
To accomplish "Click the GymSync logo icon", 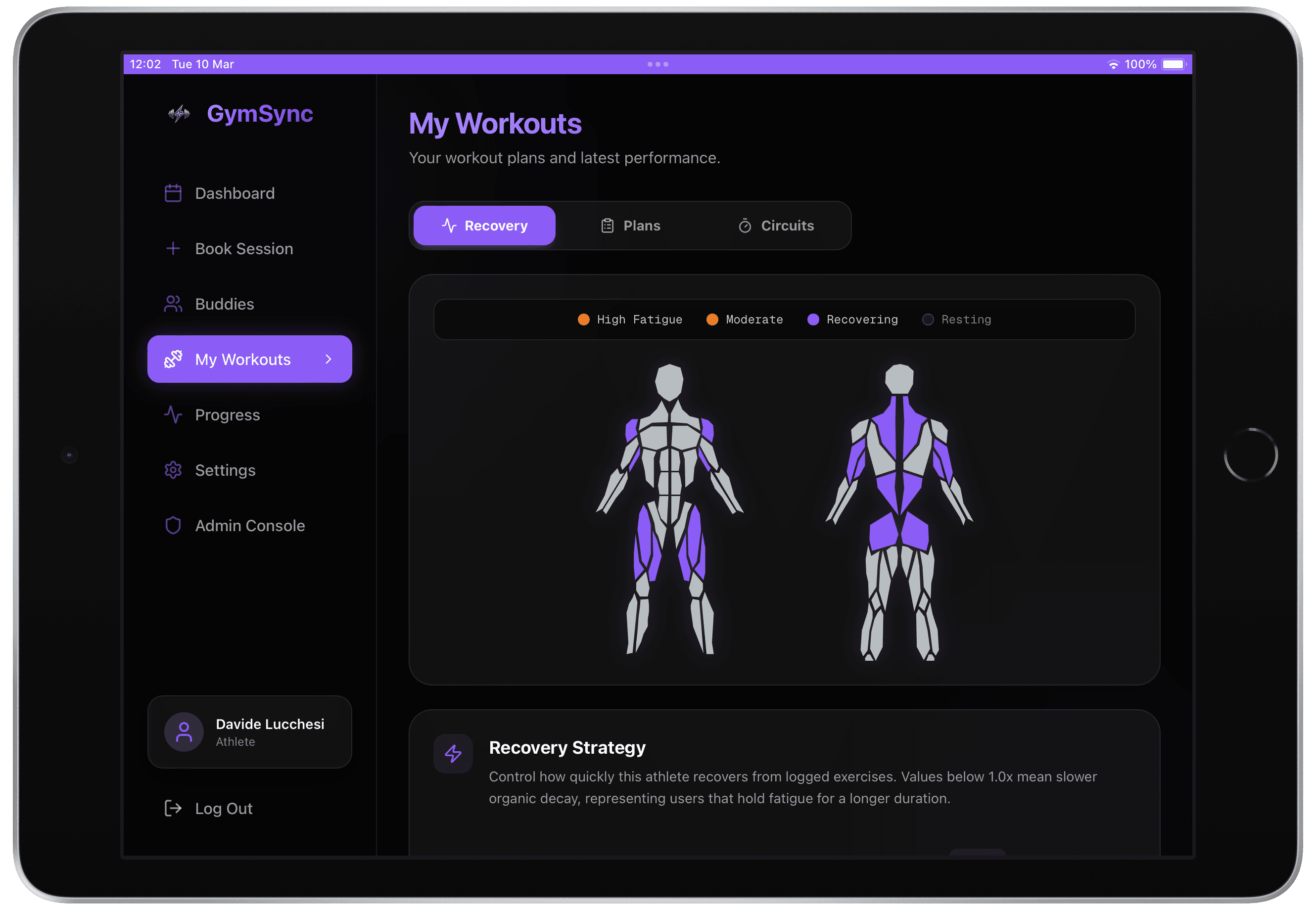I will 179,113.
